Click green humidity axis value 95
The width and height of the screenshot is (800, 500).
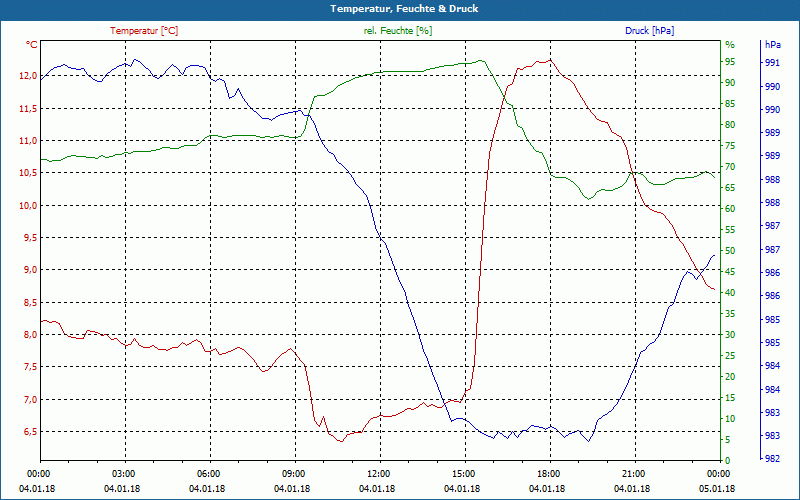pos(730,62)
